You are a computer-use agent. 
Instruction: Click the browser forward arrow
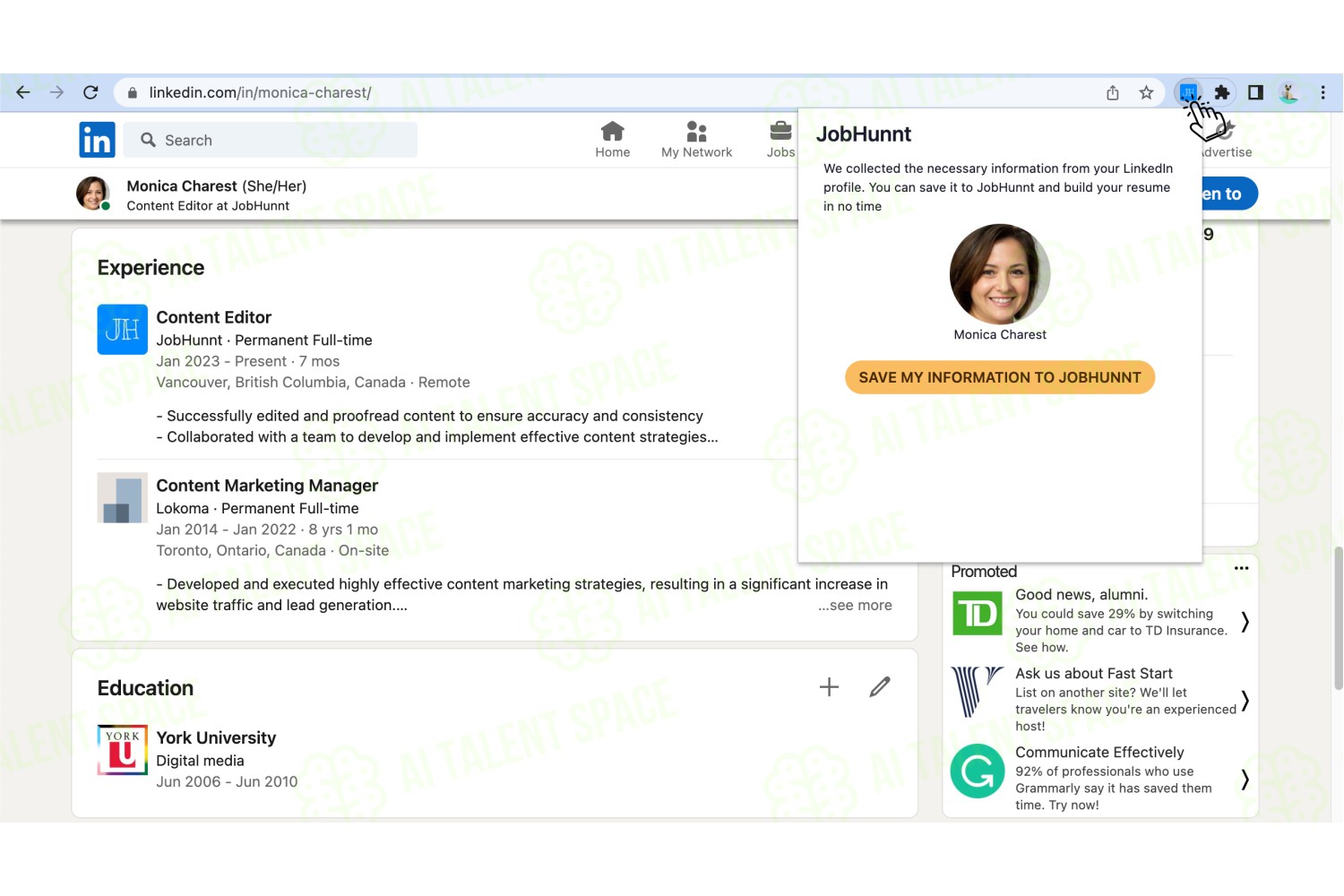(56, 92)
